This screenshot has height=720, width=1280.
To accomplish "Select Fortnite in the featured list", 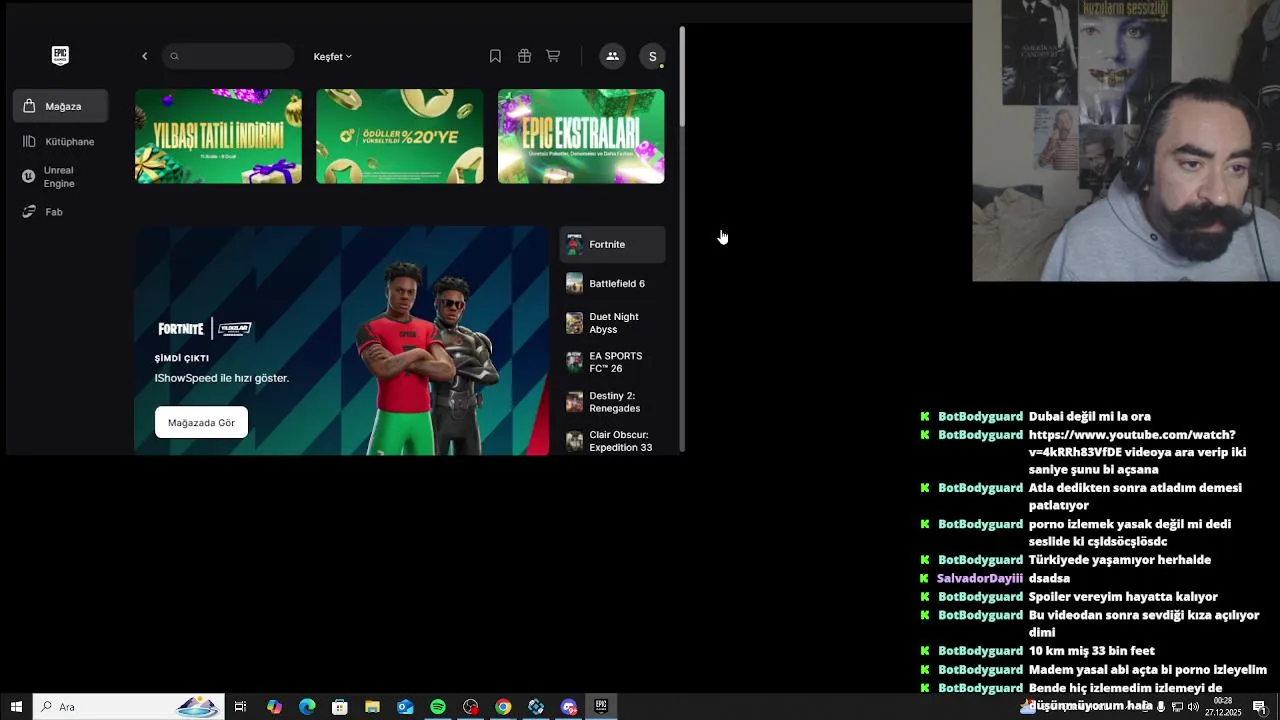I will [x=612, y=244].
